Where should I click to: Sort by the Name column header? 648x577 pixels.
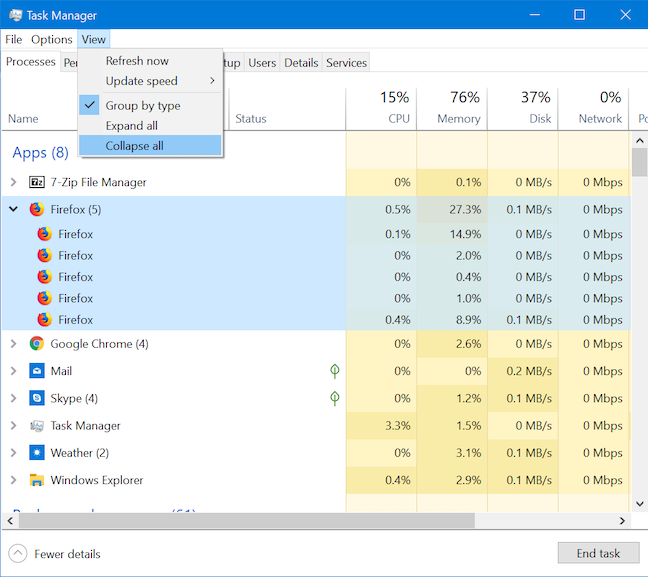[x=23, y=119]
